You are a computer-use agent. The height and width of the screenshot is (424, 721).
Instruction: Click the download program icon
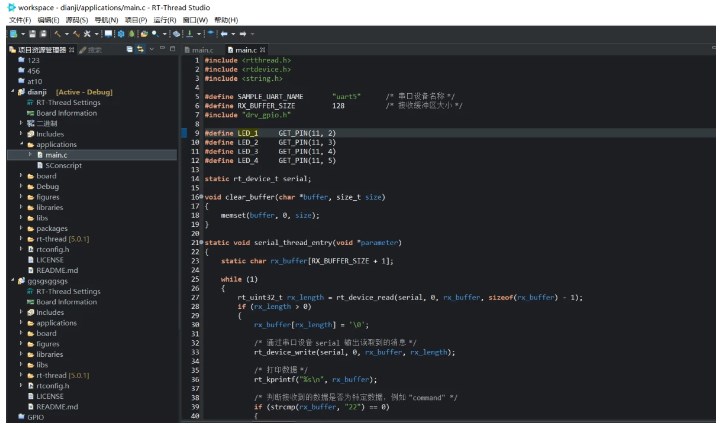(189, 34)
